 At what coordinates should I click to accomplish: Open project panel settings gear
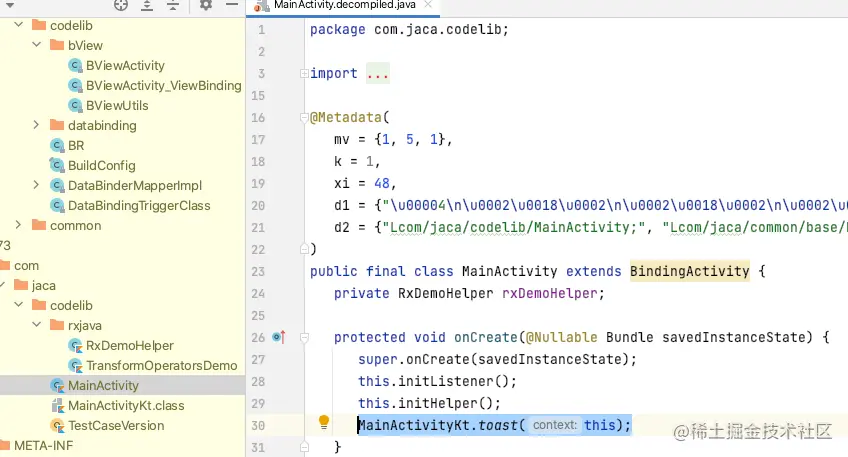pyautogui.click(x=206, y=5)
